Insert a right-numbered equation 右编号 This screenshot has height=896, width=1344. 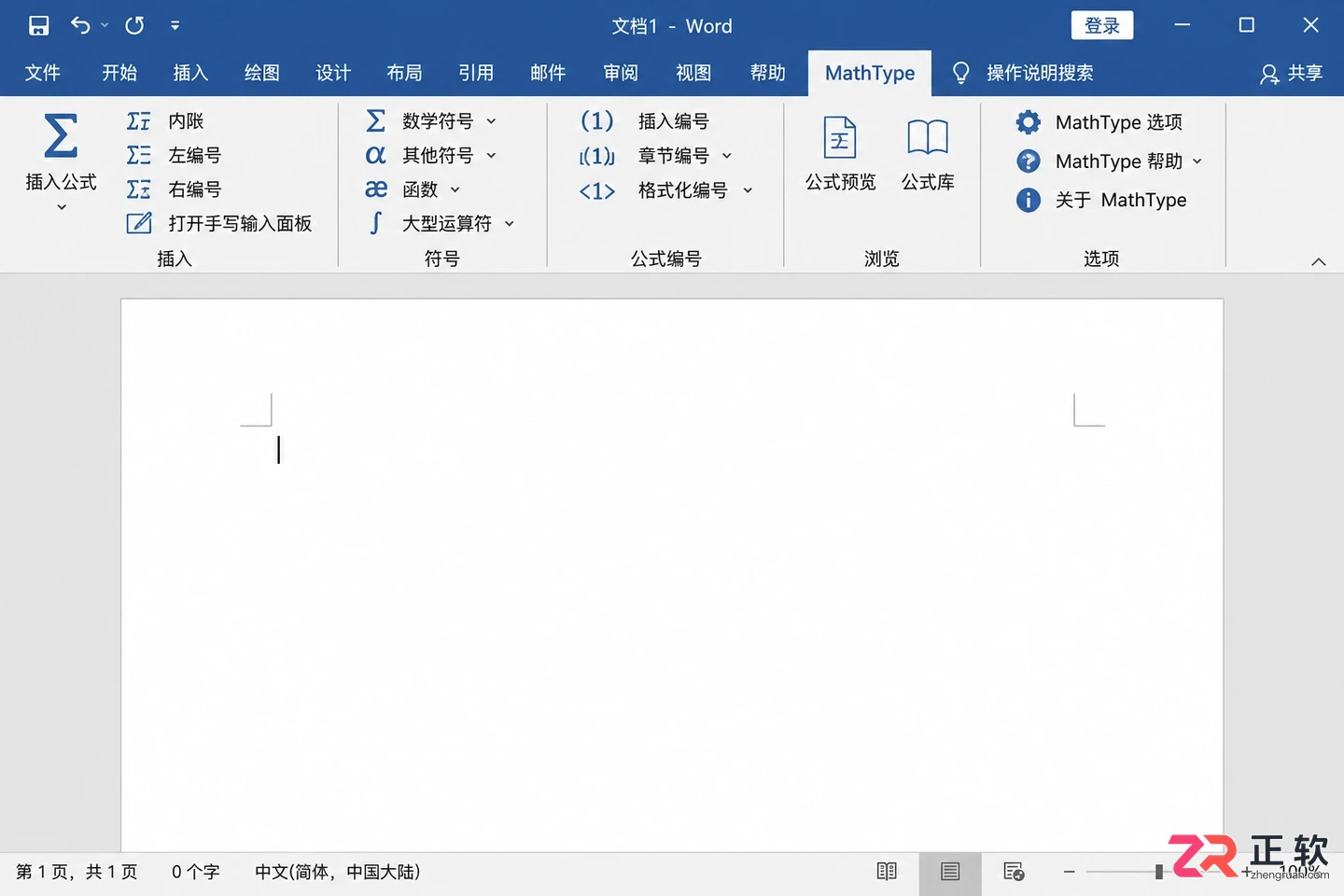(x=174, y=189)
